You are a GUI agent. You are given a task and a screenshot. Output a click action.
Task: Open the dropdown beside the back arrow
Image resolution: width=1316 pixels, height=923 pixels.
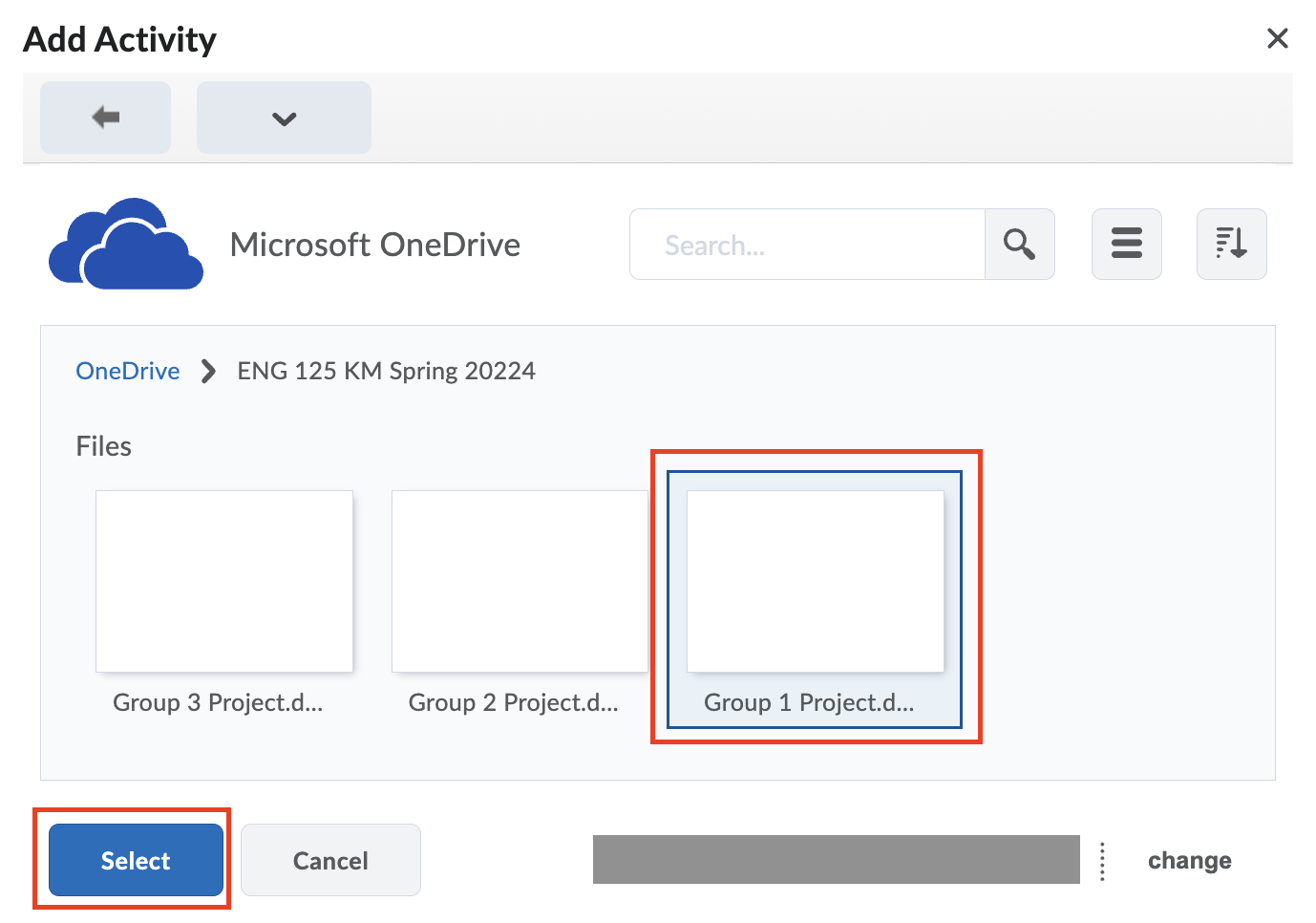pyautogui.click(x=283, y=117)
